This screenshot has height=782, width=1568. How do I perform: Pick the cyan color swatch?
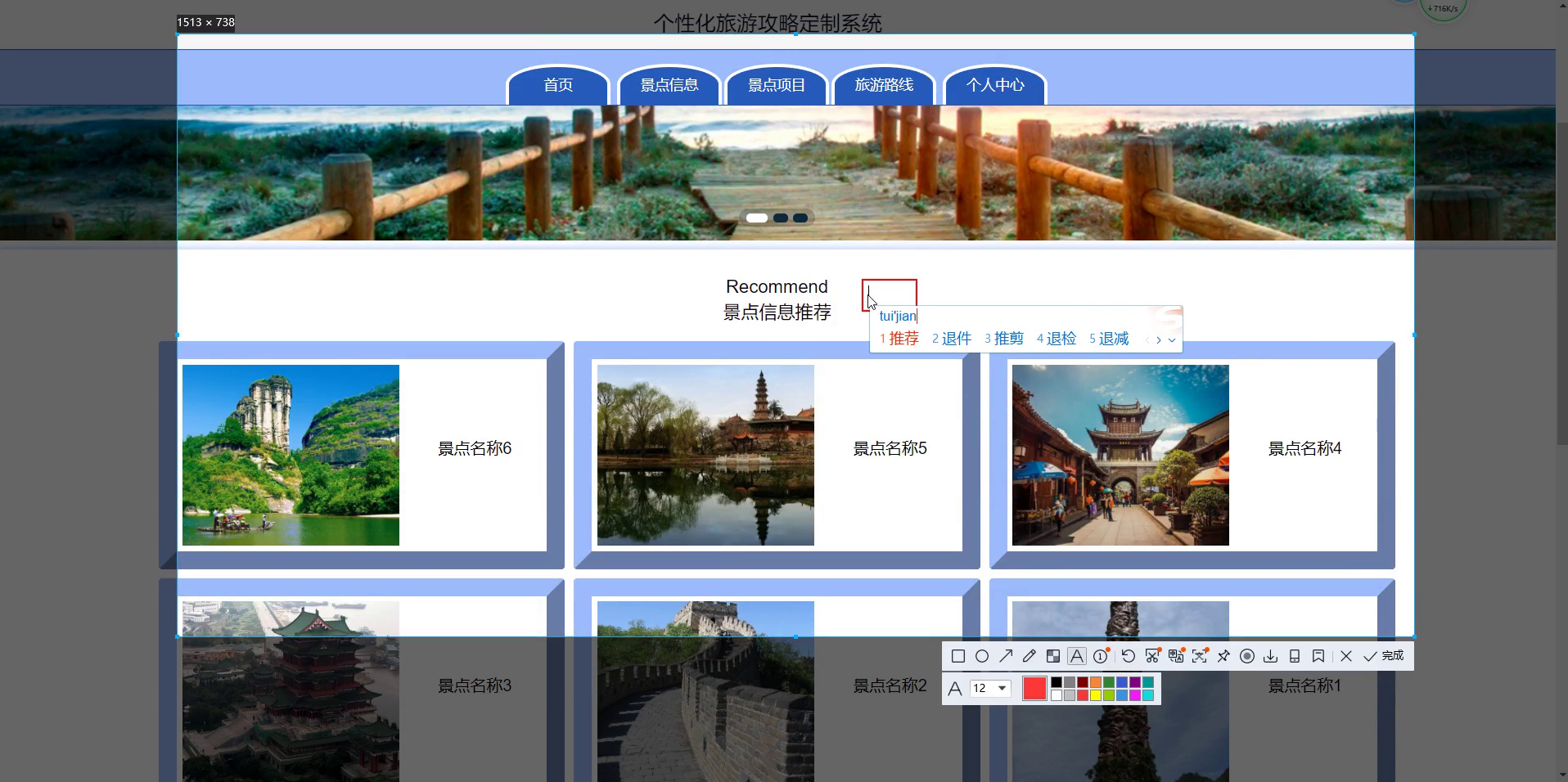1148,695
